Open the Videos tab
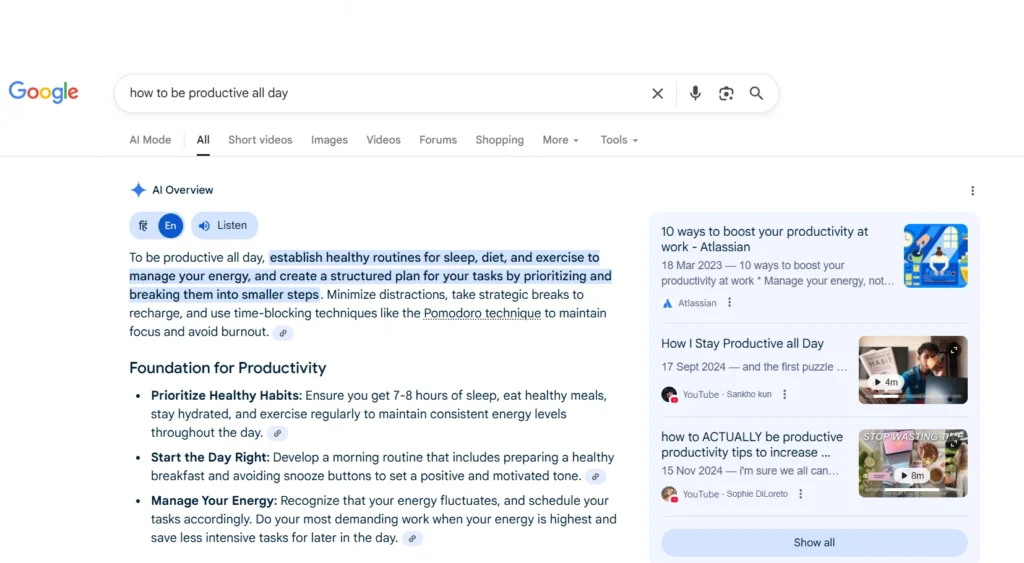Screen dimensions: 1024x563 383,140
